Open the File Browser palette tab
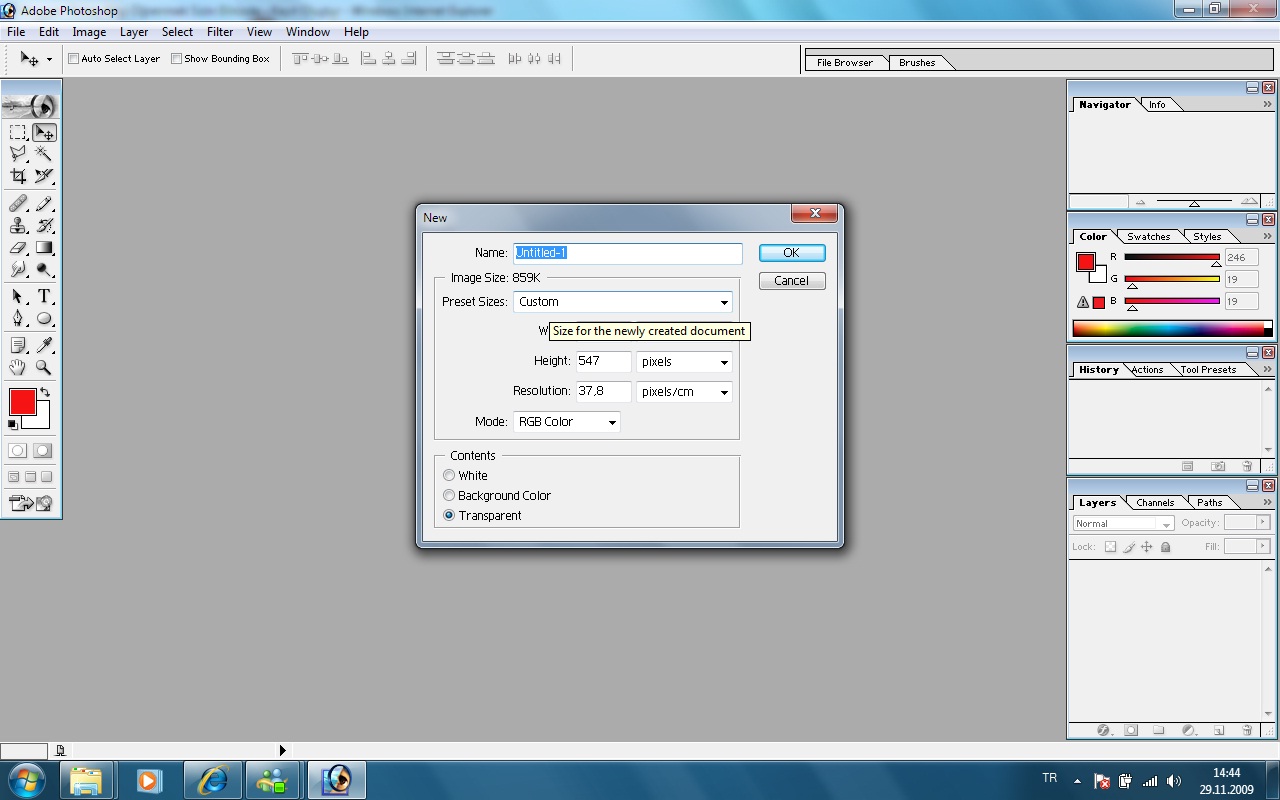Viewport: 1280px width, 800px height. coord(845,63)
